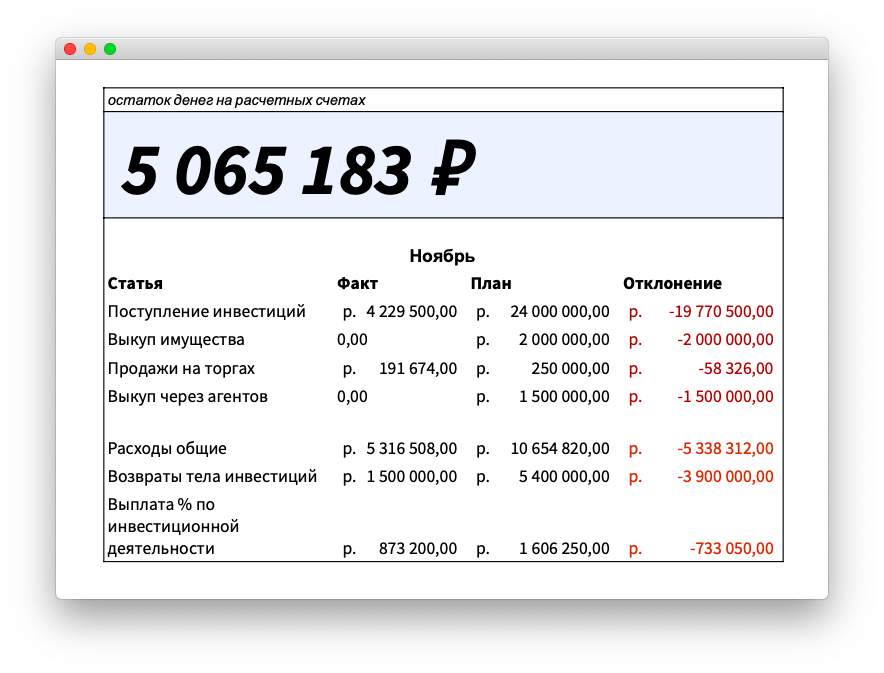Click the 'Возвраты тела инвестиций' row label
The width and height of the screenshot is (884, 673).
[x=212, y=476]
